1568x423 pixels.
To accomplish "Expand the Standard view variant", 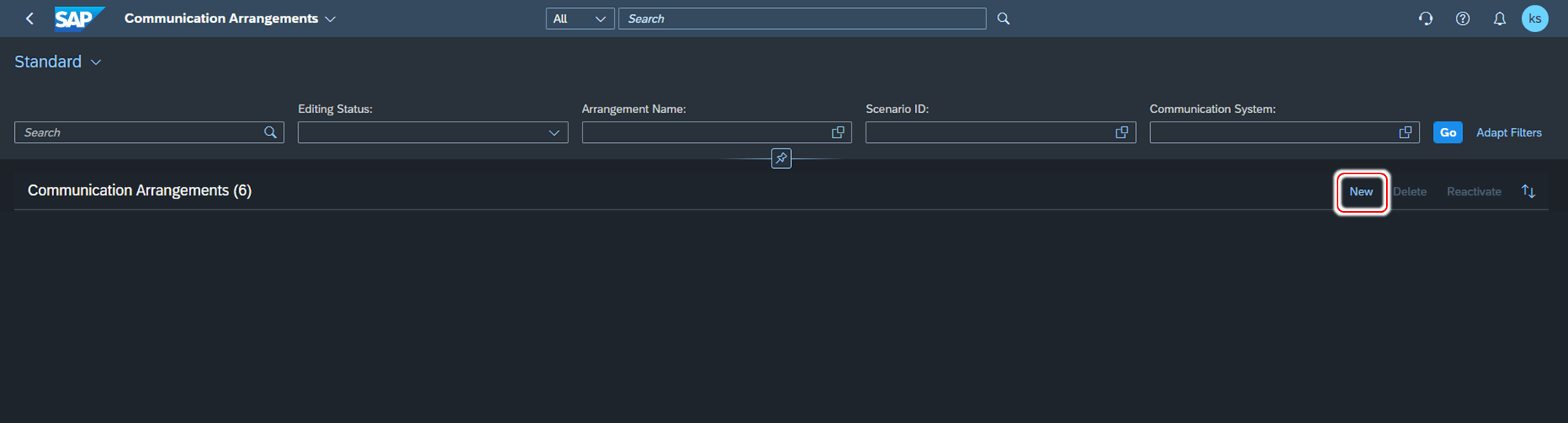I will [96, 62].
